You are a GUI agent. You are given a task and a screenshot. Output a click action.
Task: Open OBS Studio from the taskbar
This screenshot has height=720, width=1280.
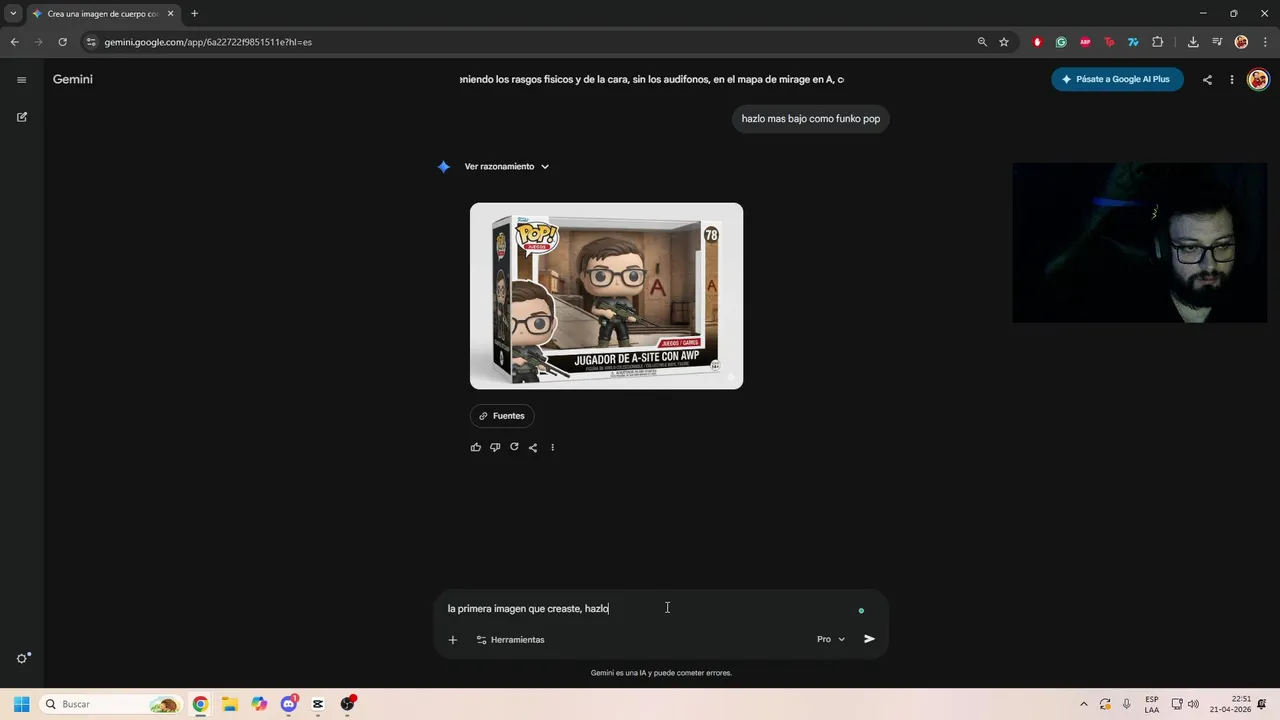[348, 704]
